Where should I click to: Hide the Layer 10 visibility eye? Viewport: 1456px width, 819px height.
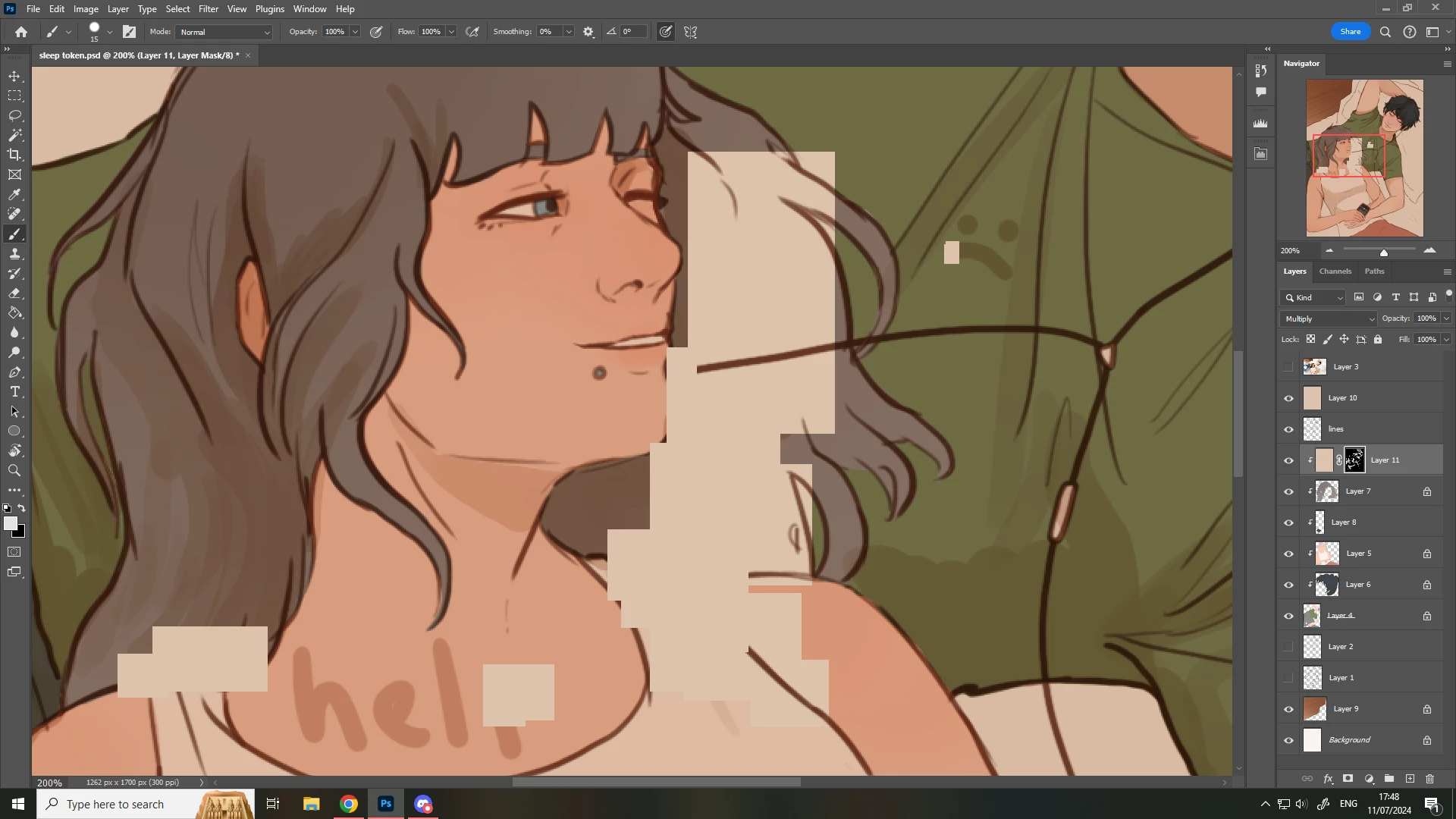tap(1288, 398)
